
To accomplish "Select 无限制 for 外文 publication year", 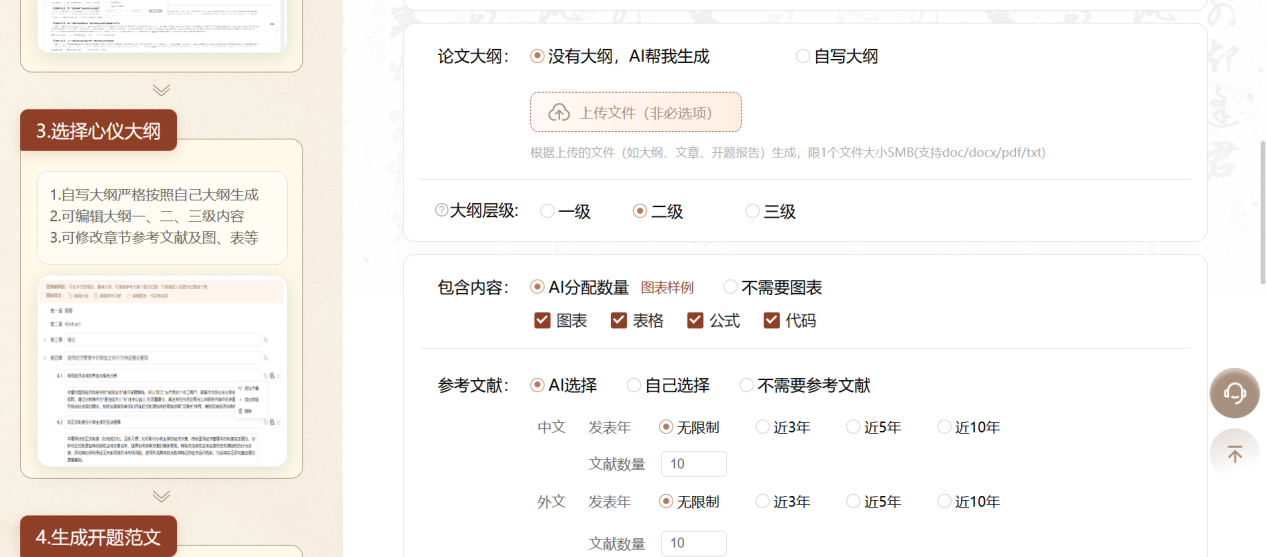I will (x=689, y=502).
